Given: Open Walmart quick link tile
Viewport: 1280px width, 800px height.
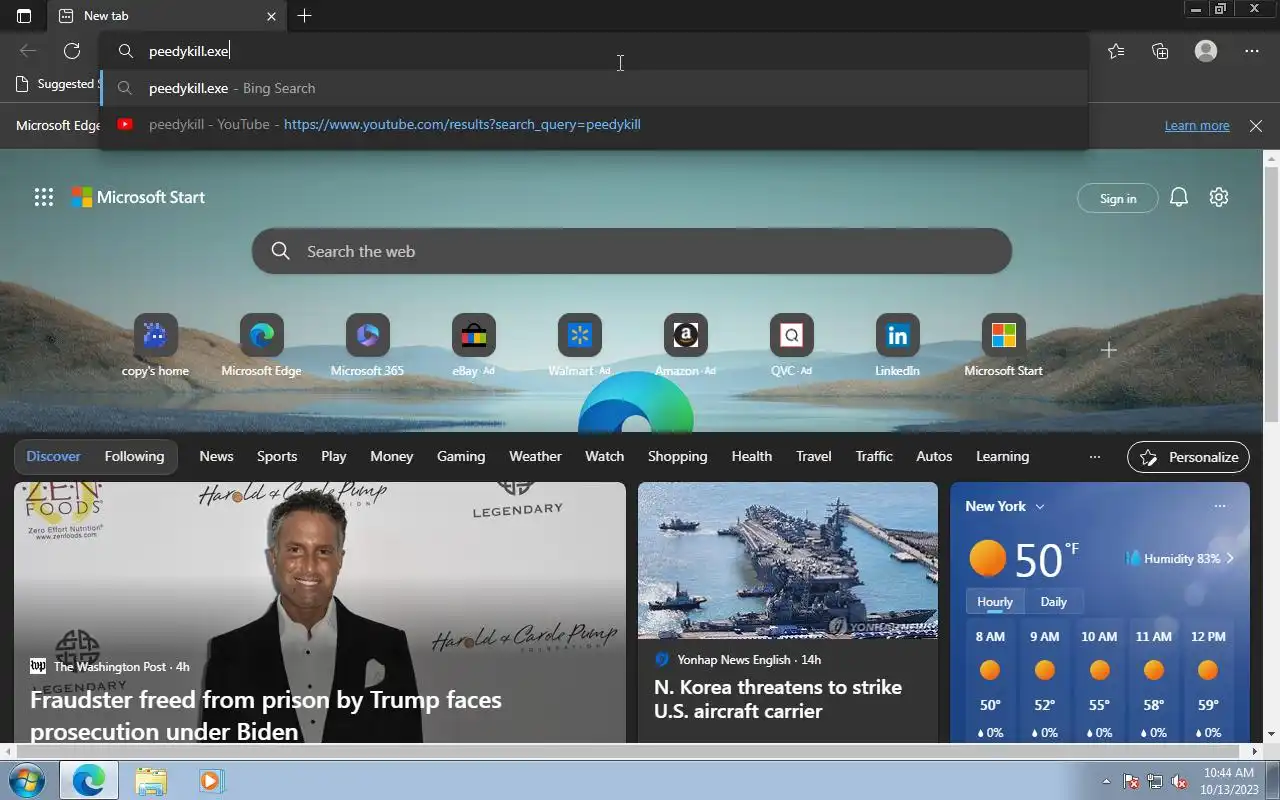Looking at the screenshot, I should click(580, 346).
